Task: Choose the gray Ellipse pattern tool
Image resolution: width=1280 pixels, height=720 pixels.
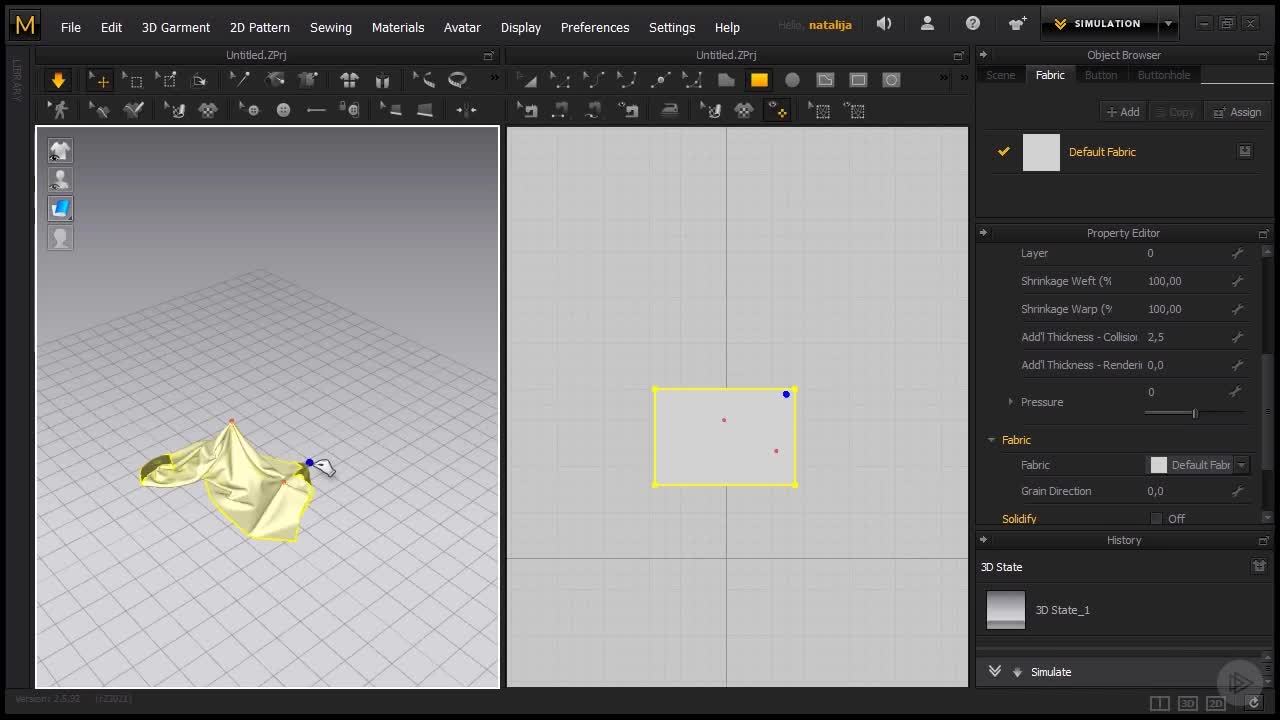Action: coord(792,80)
